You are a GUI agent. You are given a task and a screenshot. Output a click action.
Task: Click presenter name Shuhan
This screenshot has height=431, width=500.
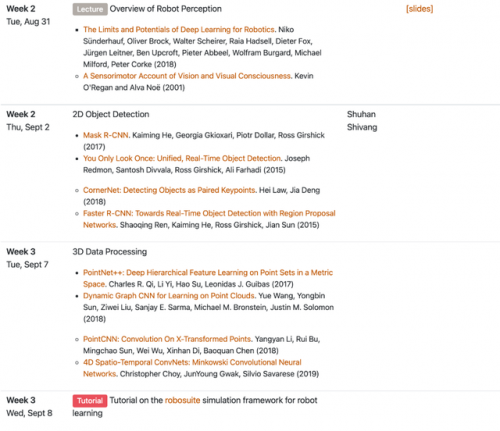pyautogui.click(x=361, y=114)
